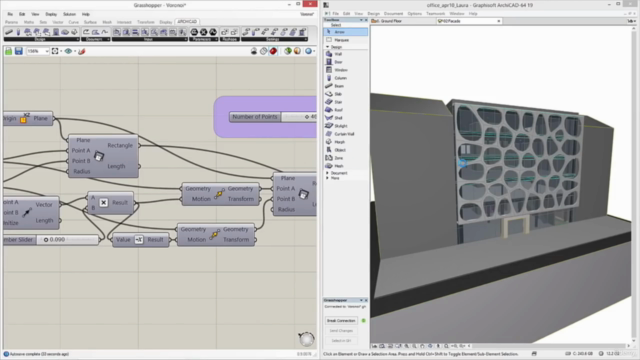Screen dimensions: 640x360
Task: Open the Grasshopper File menu
Action: [10, 14]
